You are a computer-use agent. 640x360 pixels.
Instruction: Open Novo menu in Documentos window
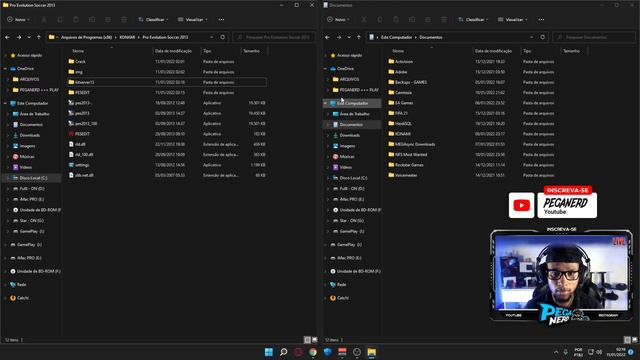pyautogui.click(x=338, y=20)
